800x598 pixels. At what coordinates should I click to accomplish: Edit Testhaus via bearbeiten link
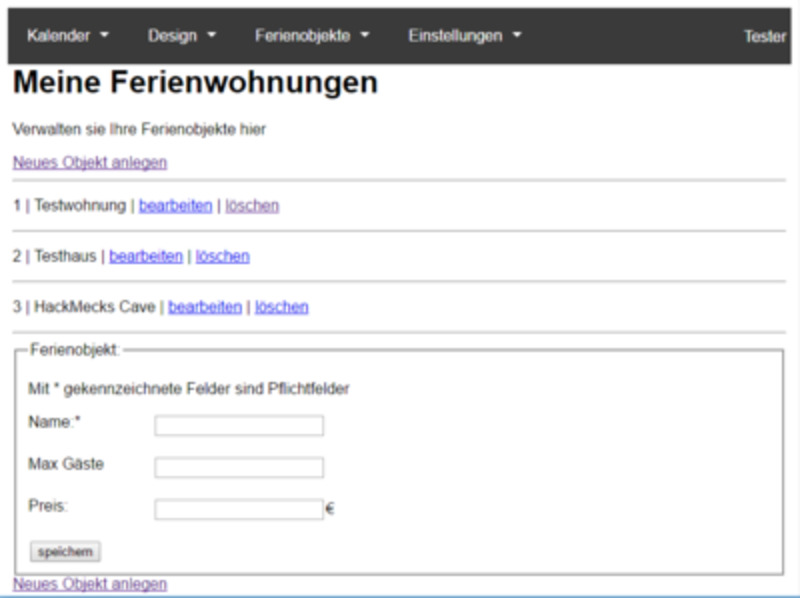(x=146, y=256)
